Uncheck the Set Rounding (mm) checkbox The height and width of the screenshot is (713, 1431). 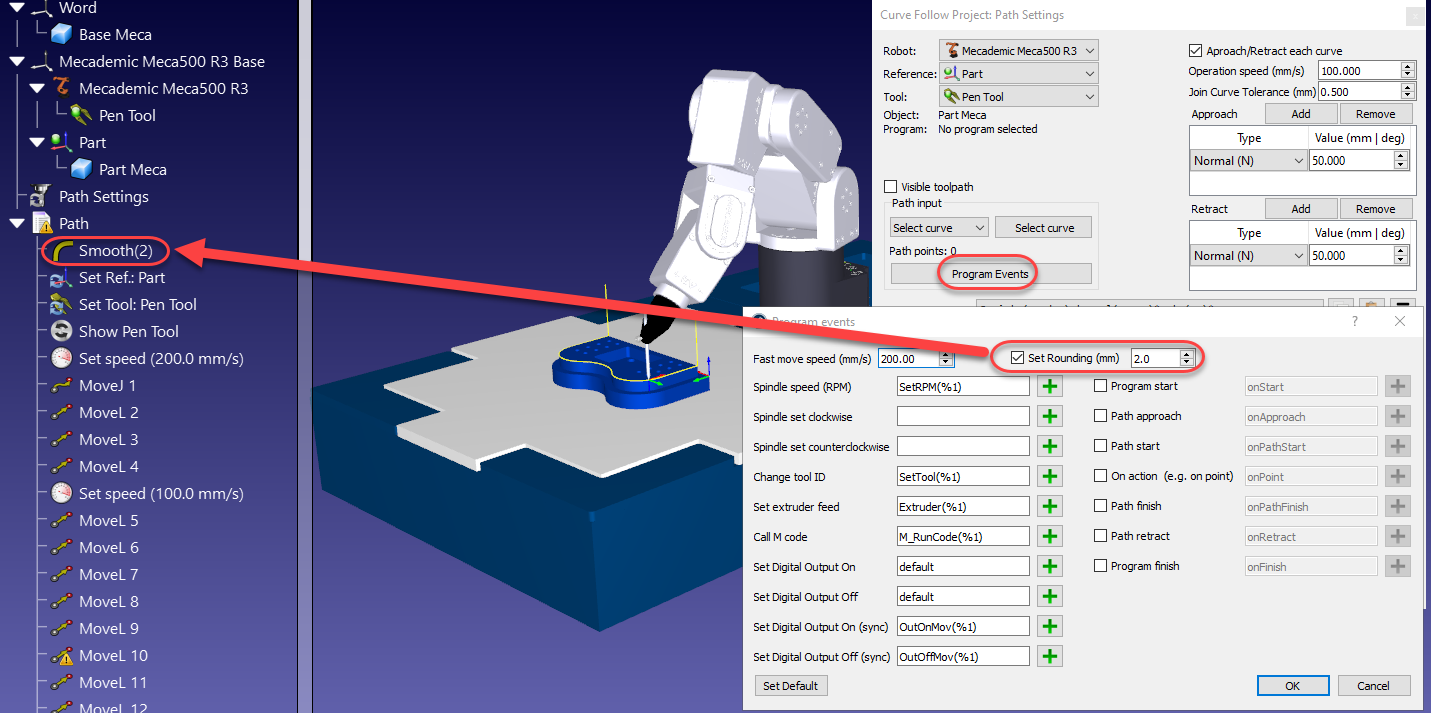tap(1018, 358)
